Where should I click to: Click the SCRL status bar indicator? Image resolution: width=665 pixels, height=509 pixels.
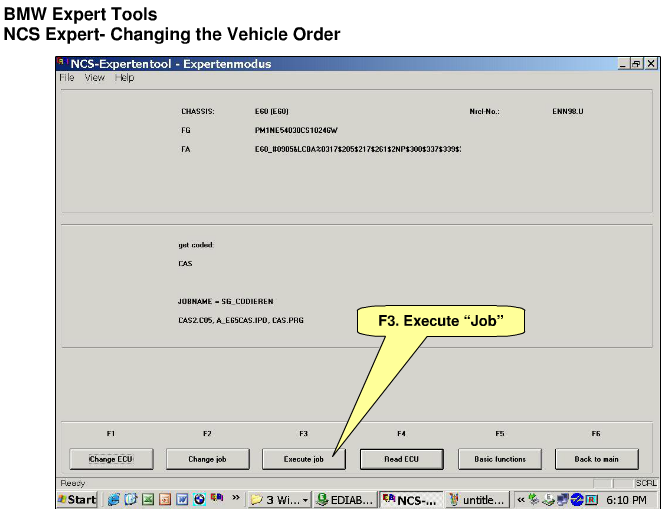tap(645, 483)
